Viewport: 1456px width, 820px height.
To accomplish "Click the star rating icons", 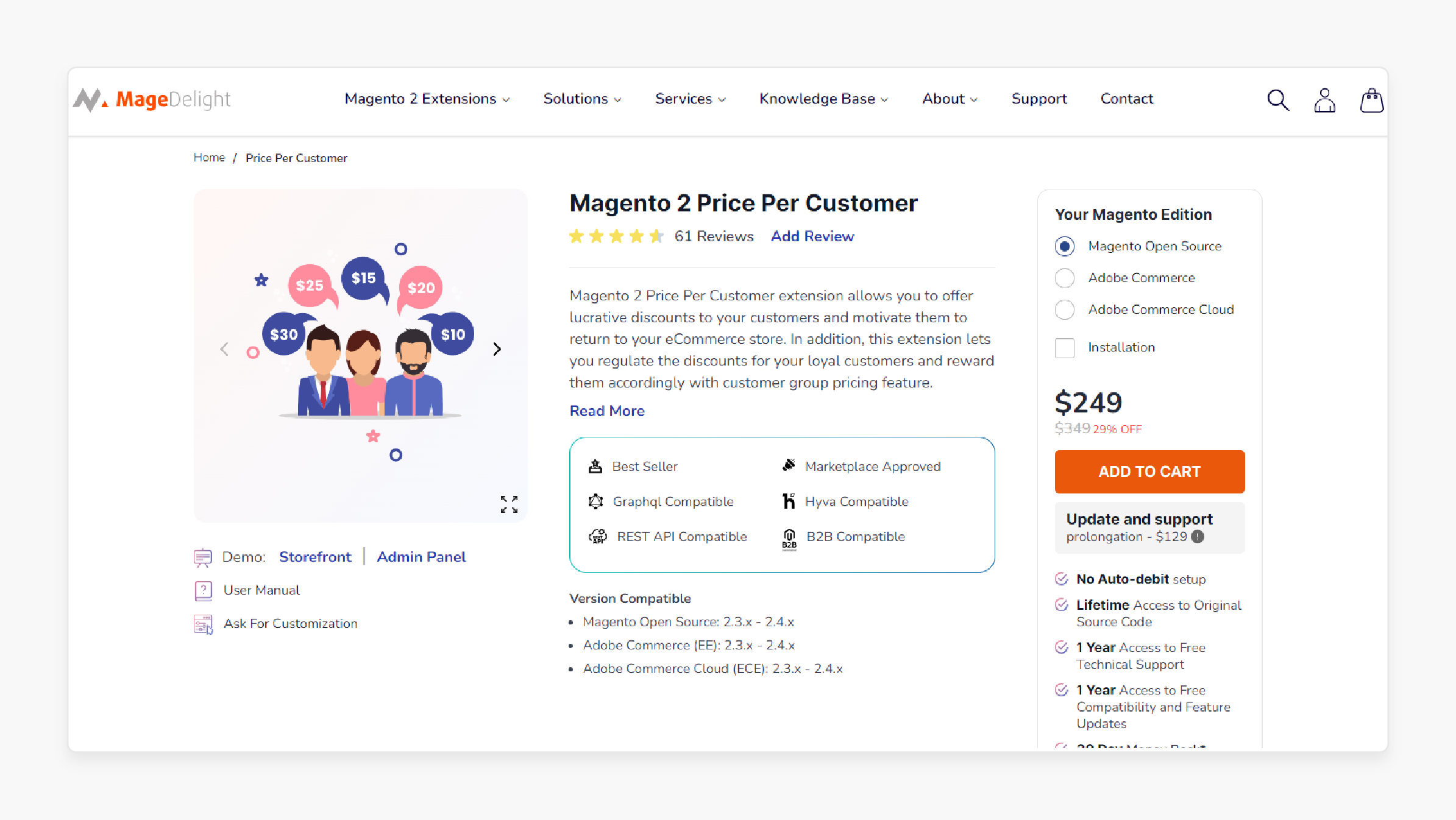I will tap(616, 236).
